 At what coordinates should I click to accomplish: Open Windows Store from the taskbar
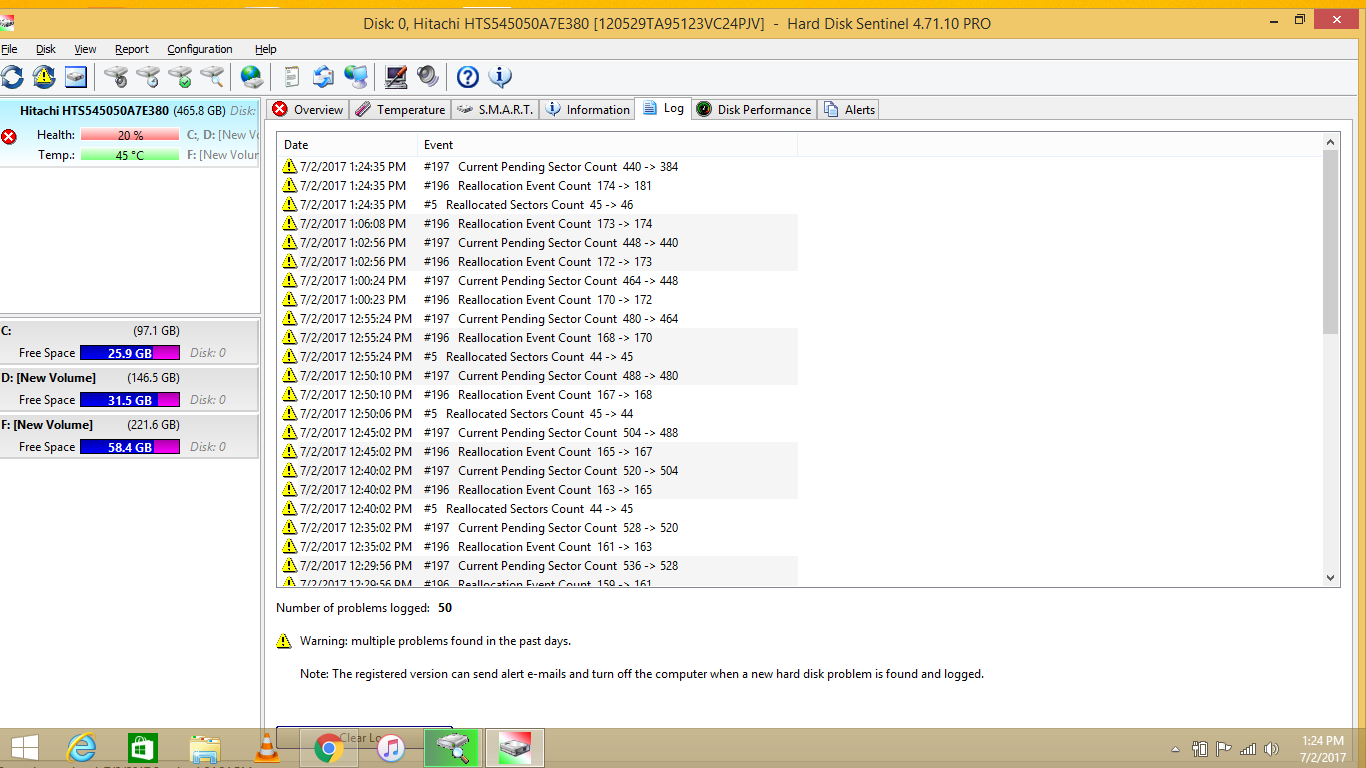[x=143, y=747]
